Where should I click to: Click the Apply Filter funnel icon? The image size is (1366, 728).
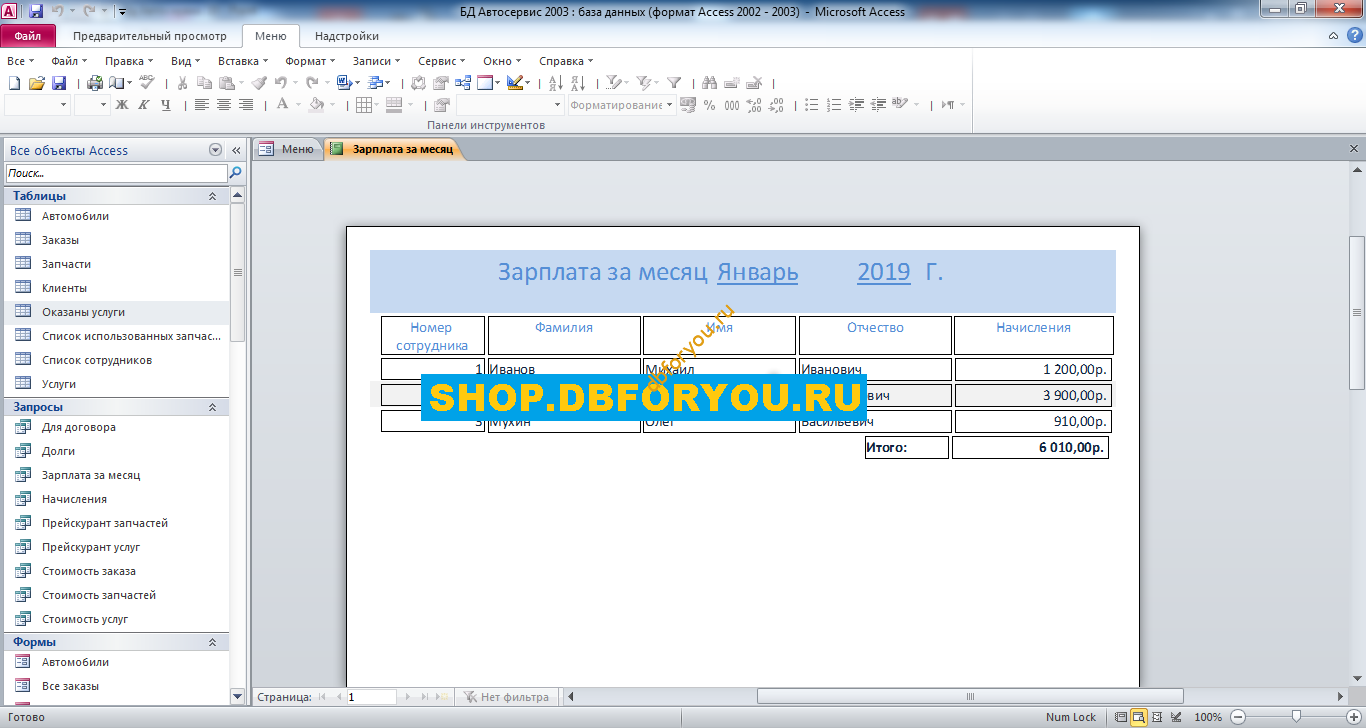pos(674,83)
